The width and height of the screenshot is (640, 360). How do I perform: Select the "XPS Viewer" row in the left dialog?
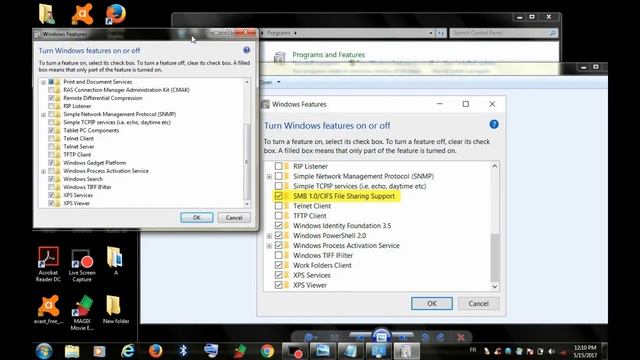tap(76, 203)
